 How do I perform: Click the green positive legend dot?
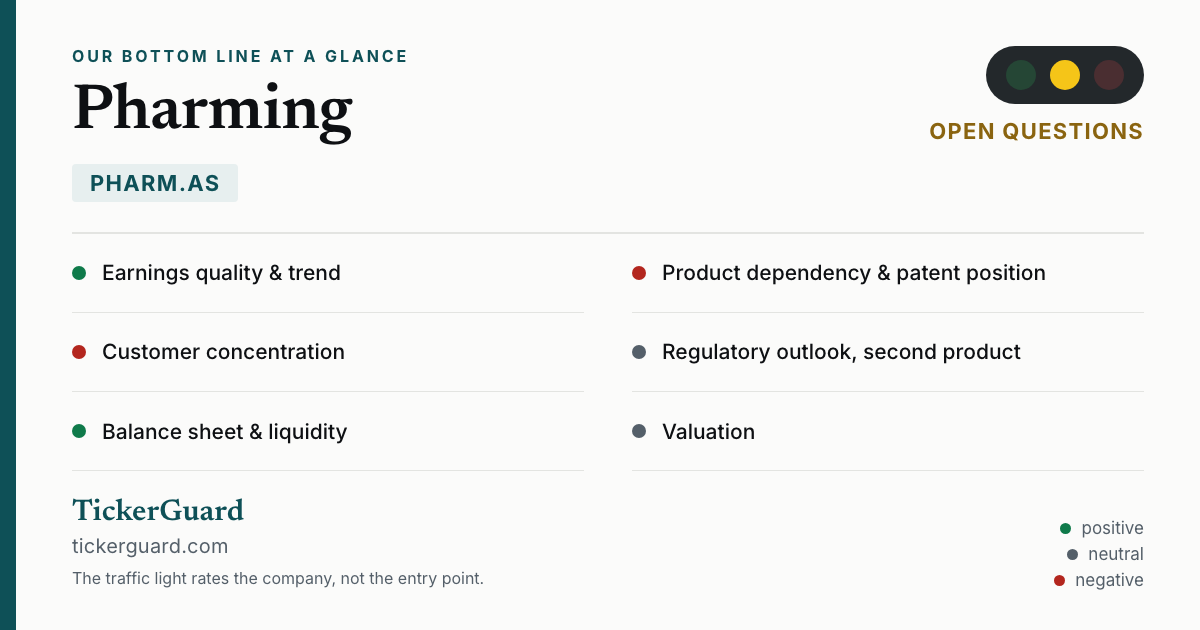point(1065,528)
